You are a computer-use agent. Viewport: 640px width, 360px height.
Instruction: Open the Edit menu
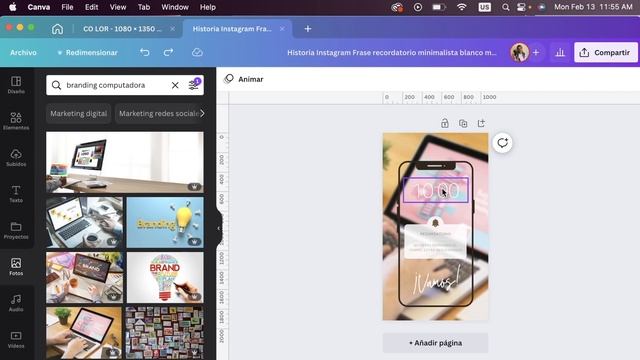(91, 7)
